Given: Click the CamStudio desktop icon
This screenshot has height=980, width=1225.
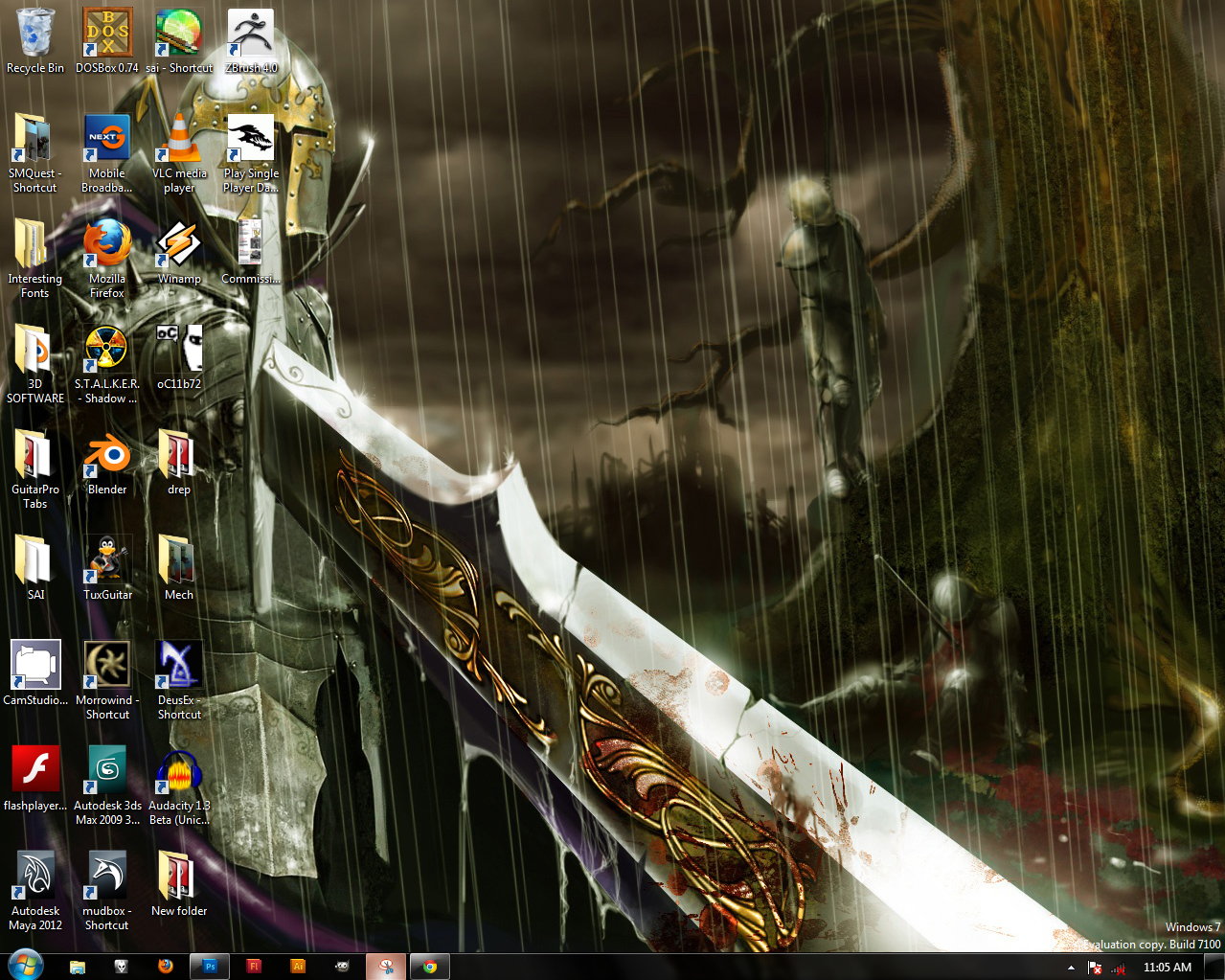Looking at the screenshot, I should pyautogui.click(x=35, y=667).
